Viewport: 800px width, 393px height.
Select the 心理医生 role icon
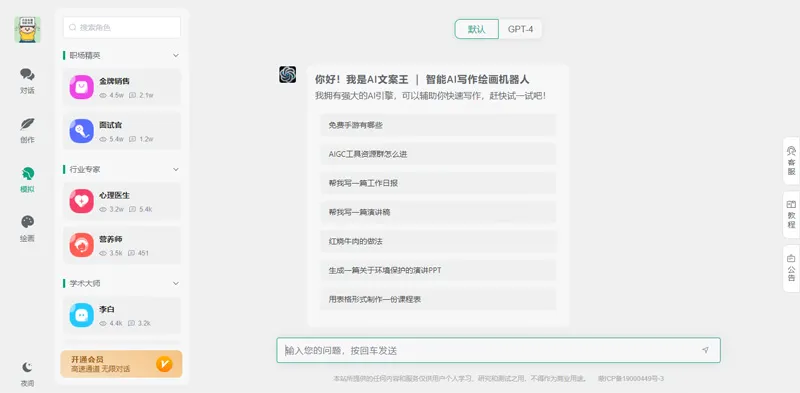[82, 201]
